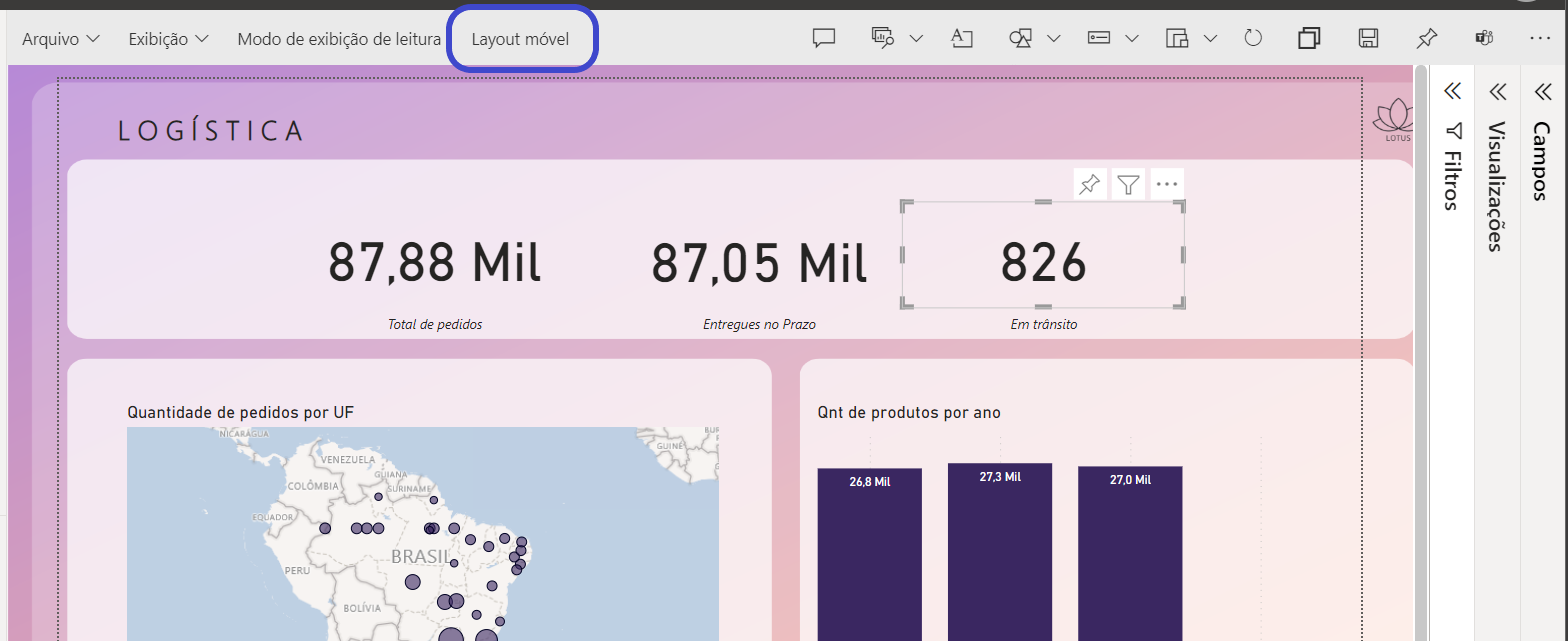Click the Em trânsito label
This screenshot has height=641, width=1568.
pos(1044,325)
